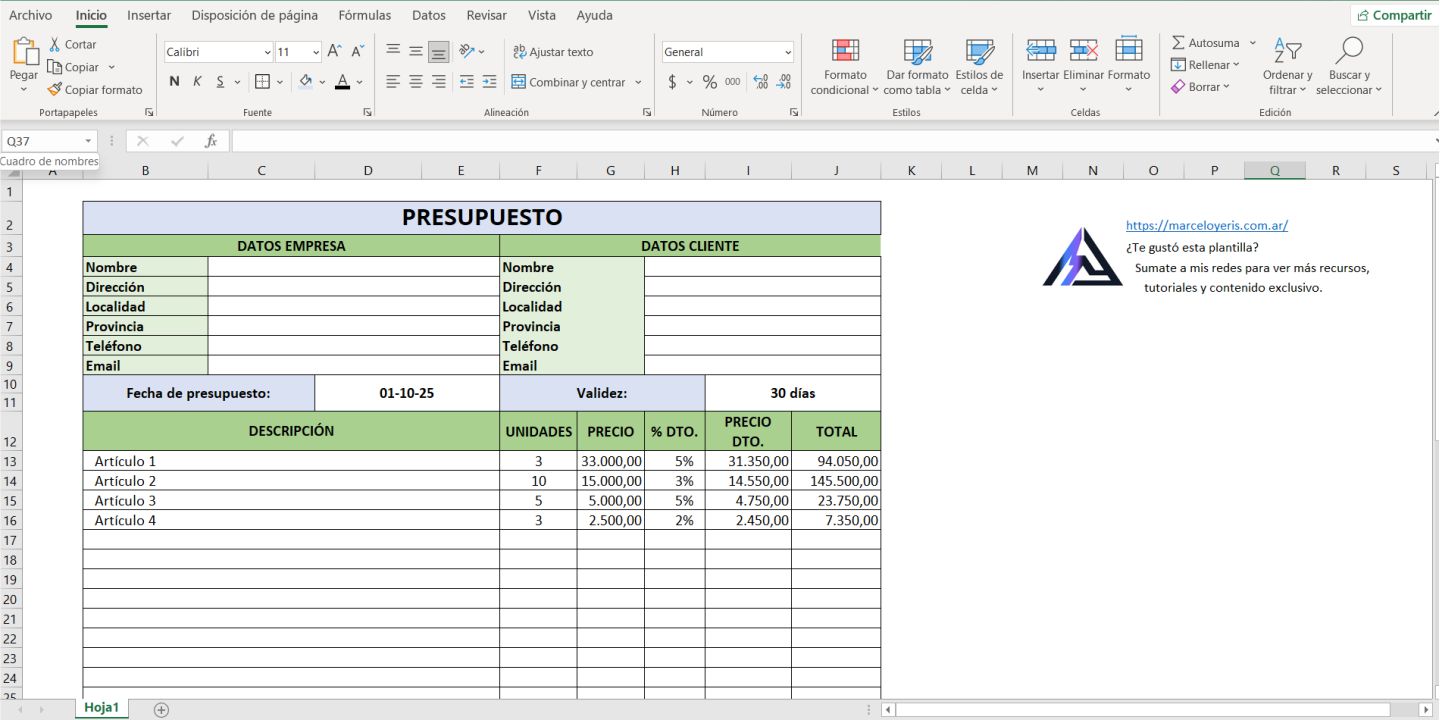This screenshot has width=1440, height=720.
Task: Click the Buscar y seleccionar magnifier icon
Action: pos(1349,51)
